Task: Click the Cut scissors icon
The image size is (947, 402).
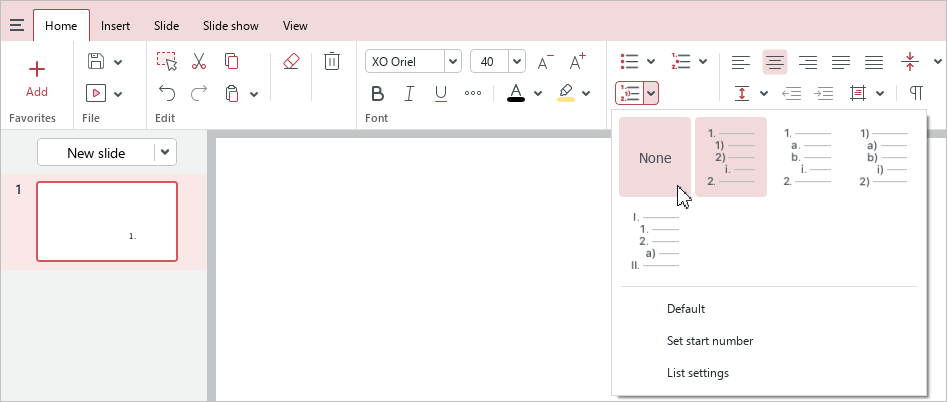Action: (199, 62)
